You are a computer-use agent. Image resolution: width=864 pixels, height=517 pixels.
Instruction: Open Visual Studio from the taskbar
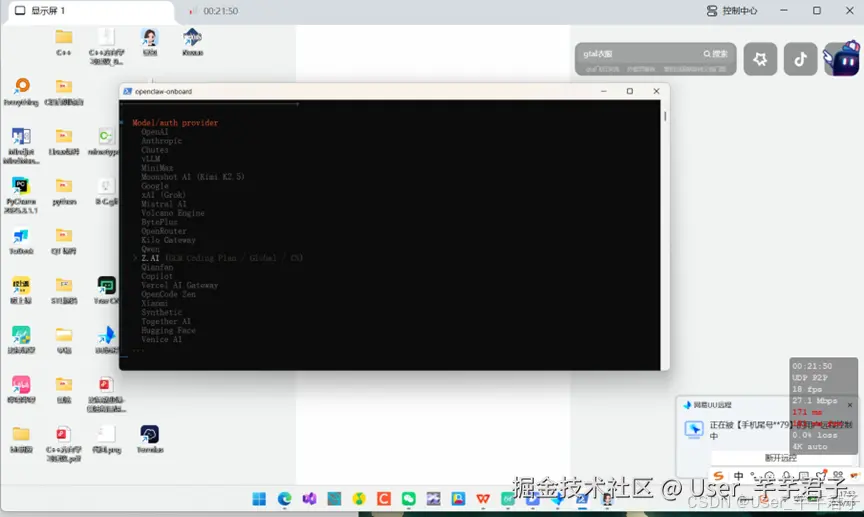pos(309,499)
